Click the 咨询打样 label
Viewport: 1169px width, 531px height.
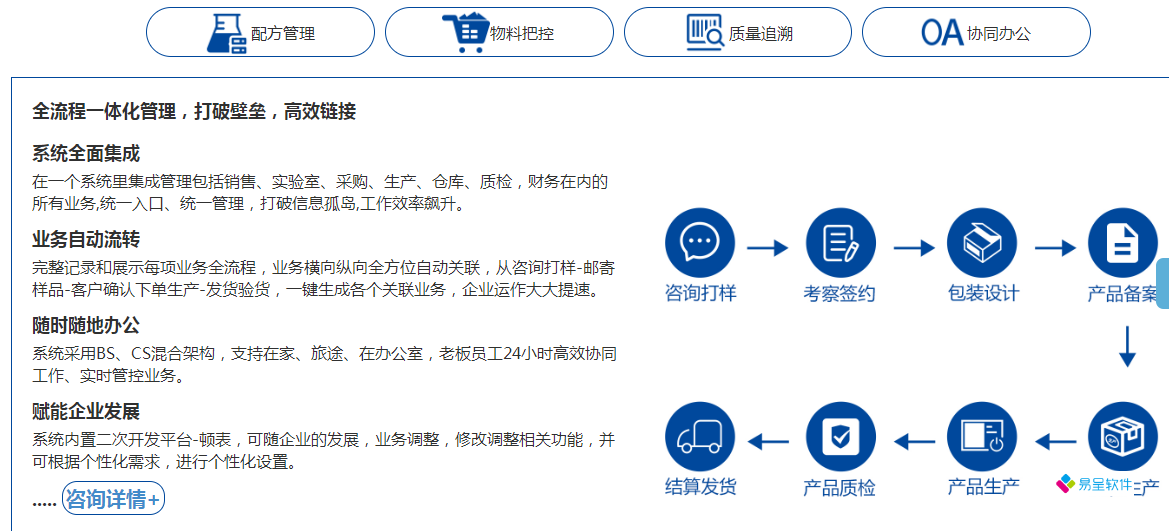tap(700, 293)
